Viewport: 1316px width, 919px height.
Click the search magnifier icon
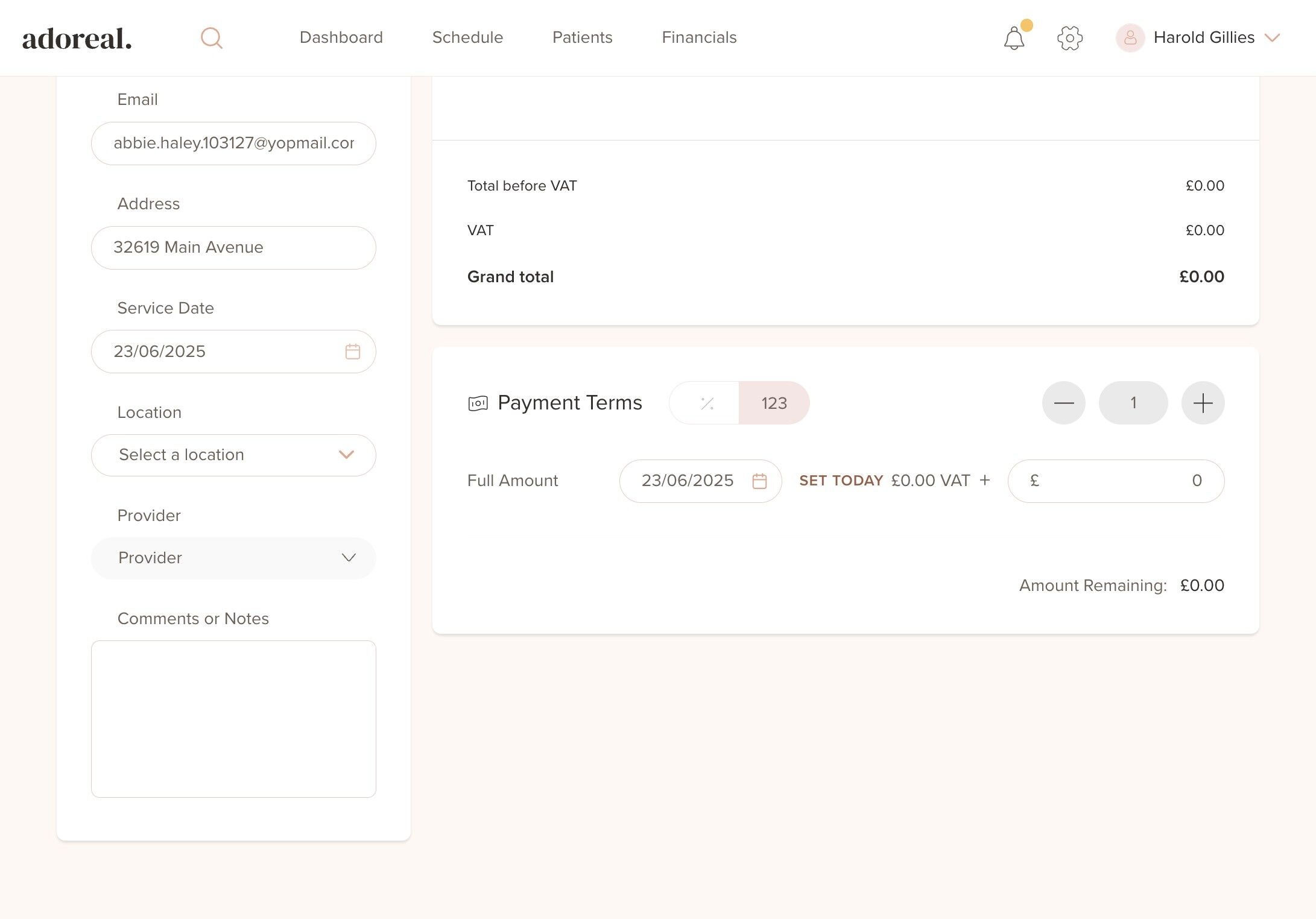211,38
